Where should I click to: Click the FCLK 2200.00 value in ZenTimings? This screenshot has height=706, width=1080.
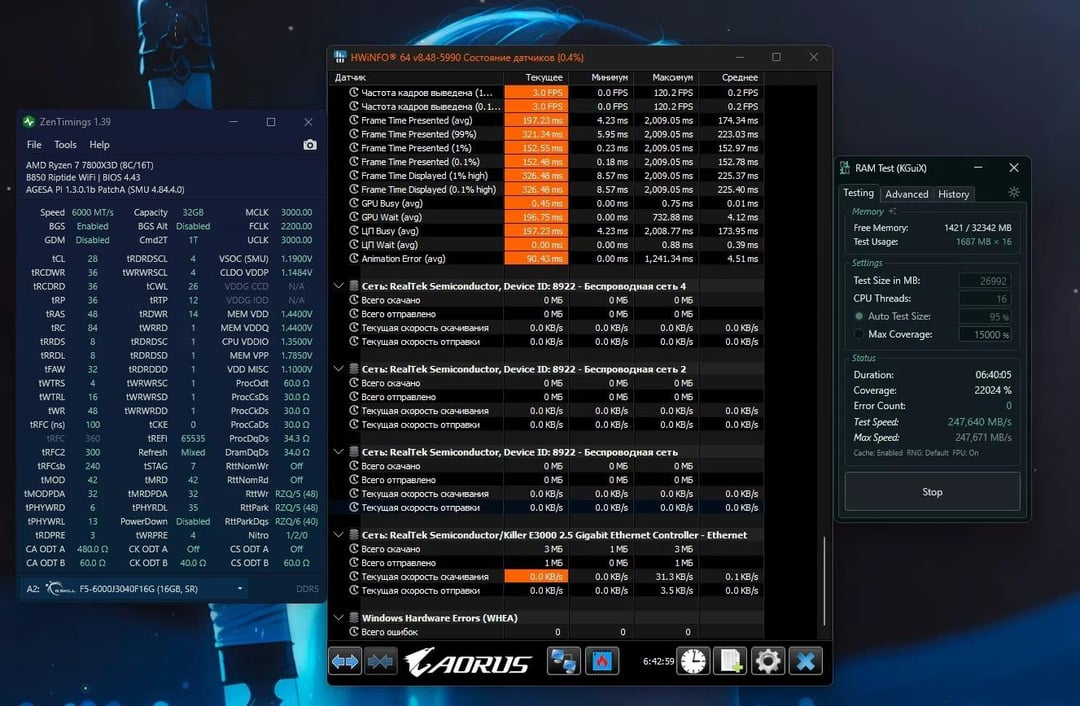296,226
